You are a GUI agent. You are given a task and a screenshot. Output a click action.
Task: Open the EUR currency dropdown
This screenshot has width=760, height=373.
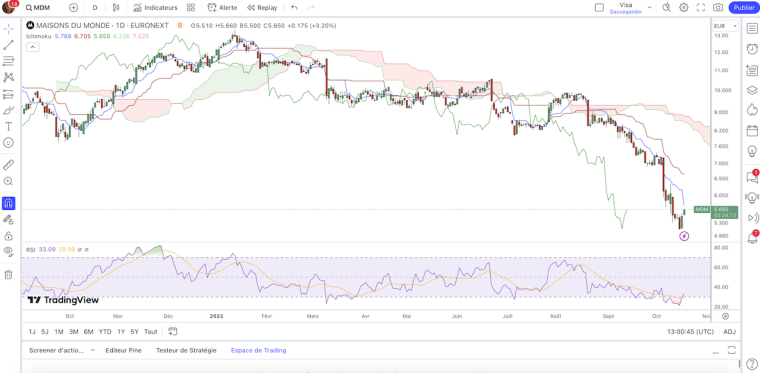click(x=725, y=26)
